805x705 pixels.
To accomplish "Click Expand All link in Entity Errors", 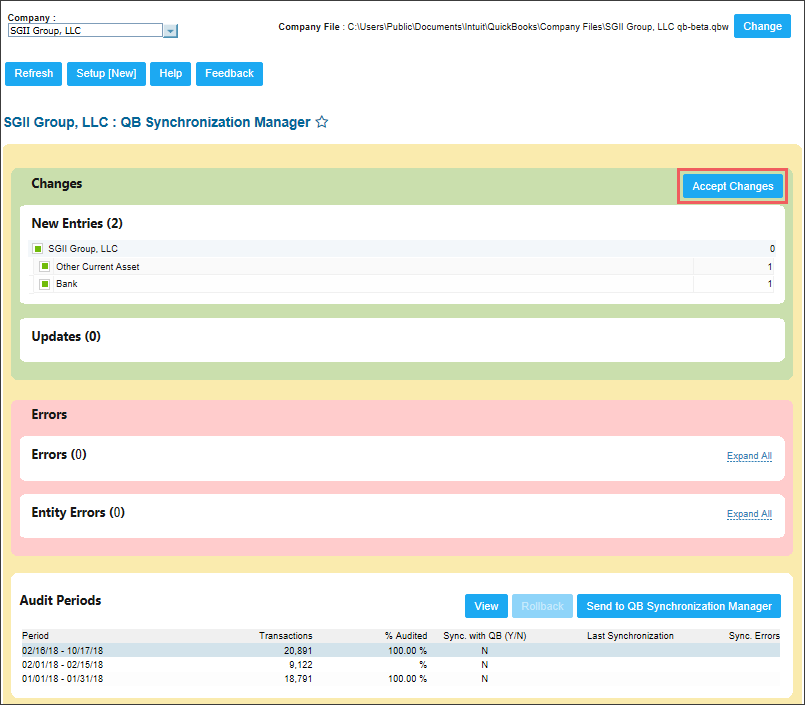I will click(749, 514).
